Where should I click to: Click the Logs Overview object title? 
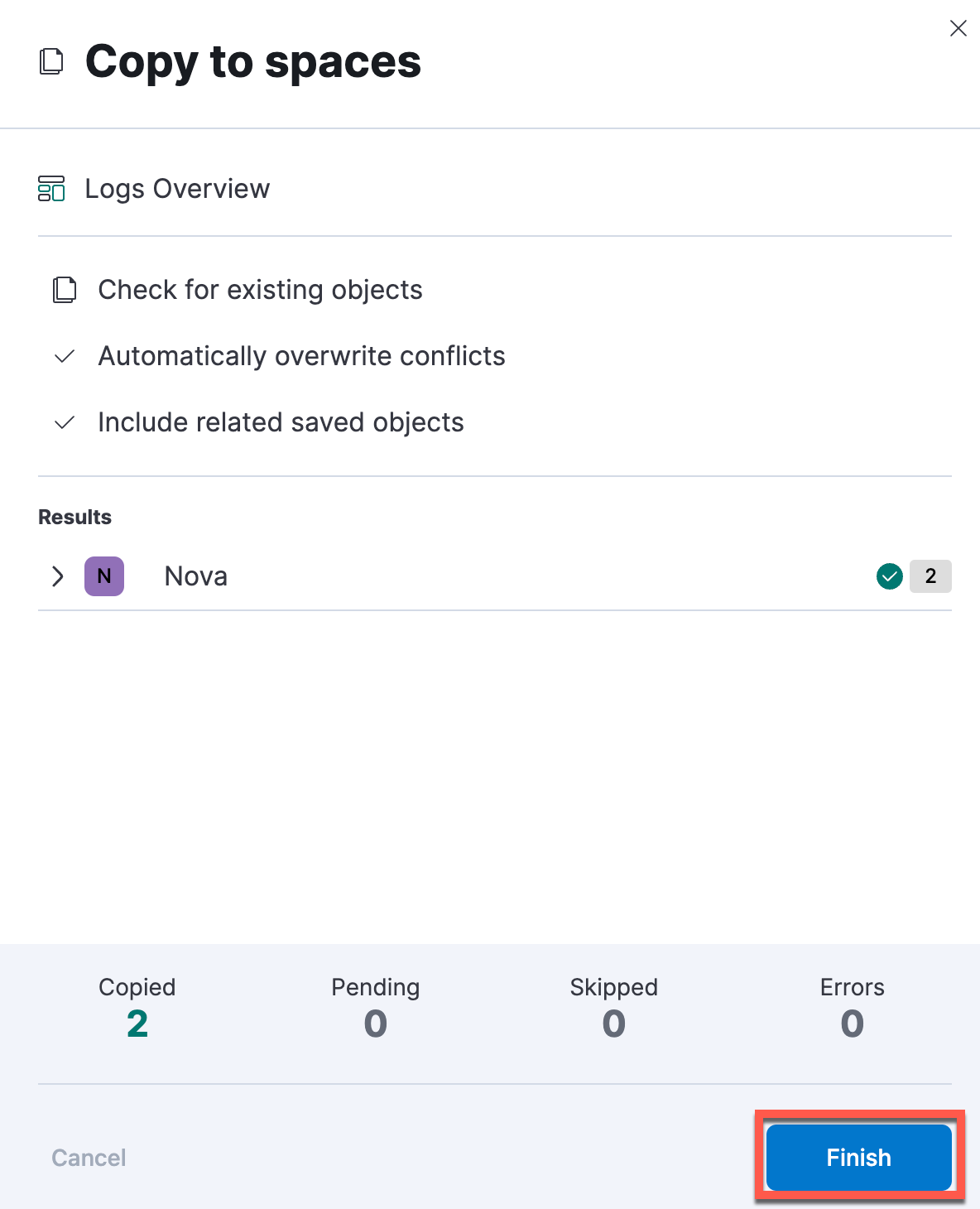click(x=178, y=189)
